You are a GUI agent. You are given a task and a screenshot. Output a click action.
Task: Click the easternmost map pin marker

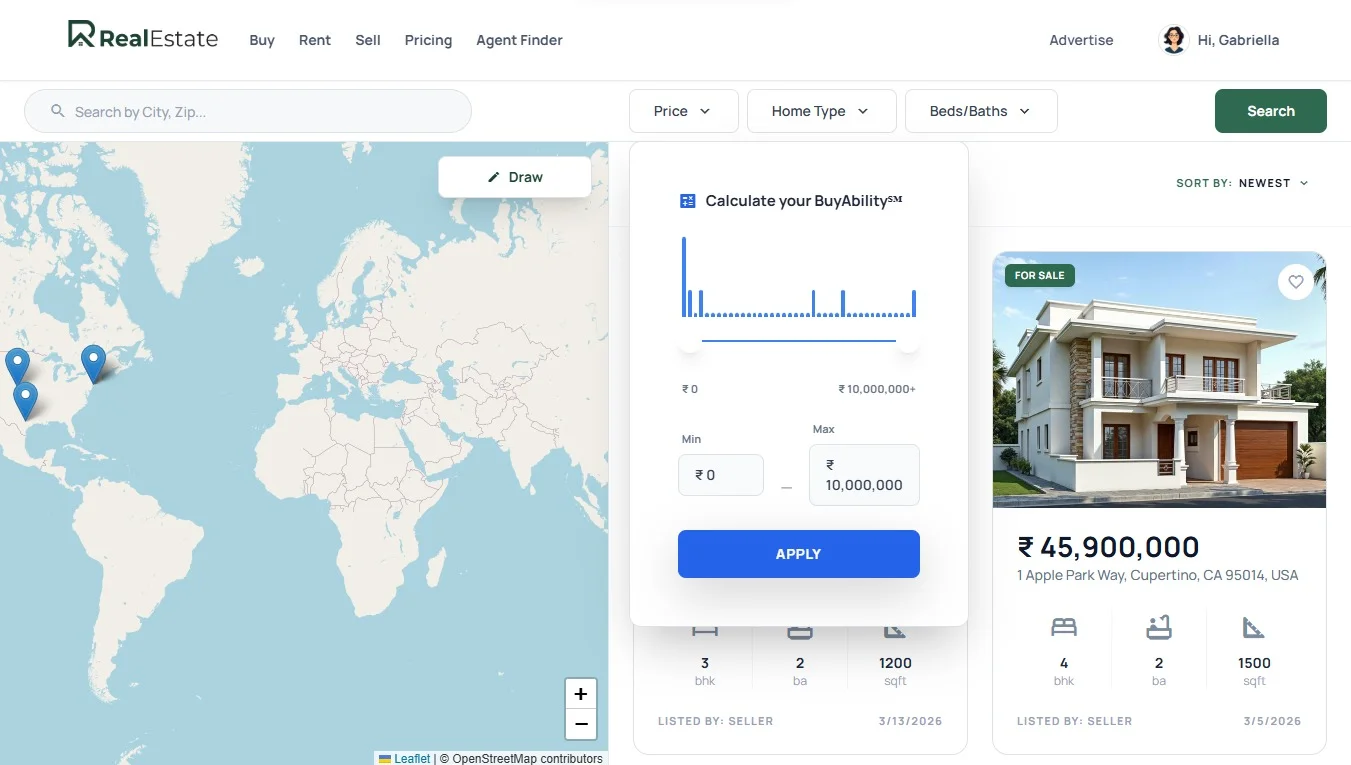pos(93,362)
